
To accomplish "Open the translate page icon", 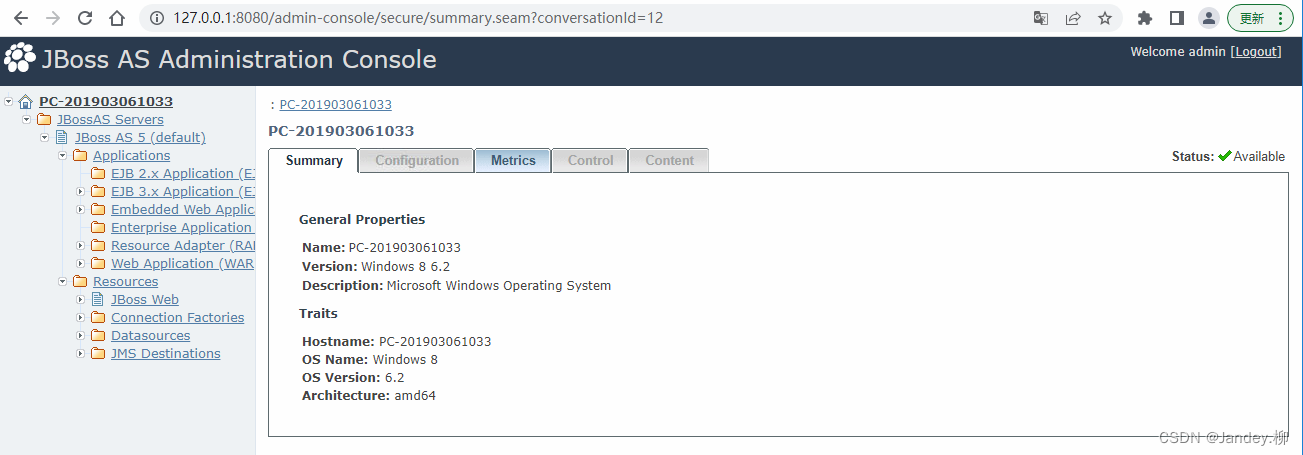I will 1041,18.
